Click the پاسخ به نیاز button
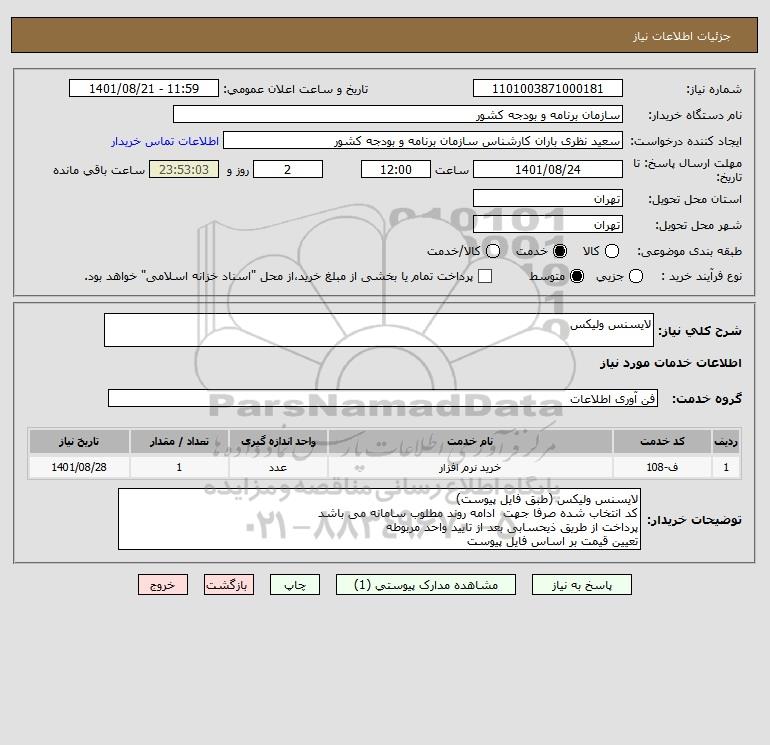 tap(581, 585)
